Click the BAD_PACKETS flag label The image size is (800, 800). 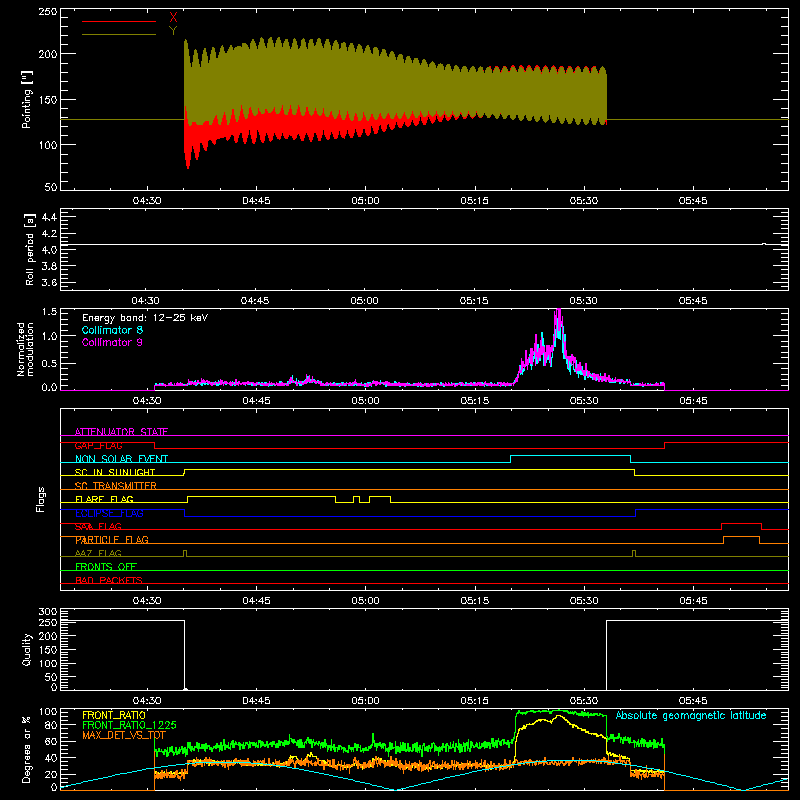coord(109,580)
